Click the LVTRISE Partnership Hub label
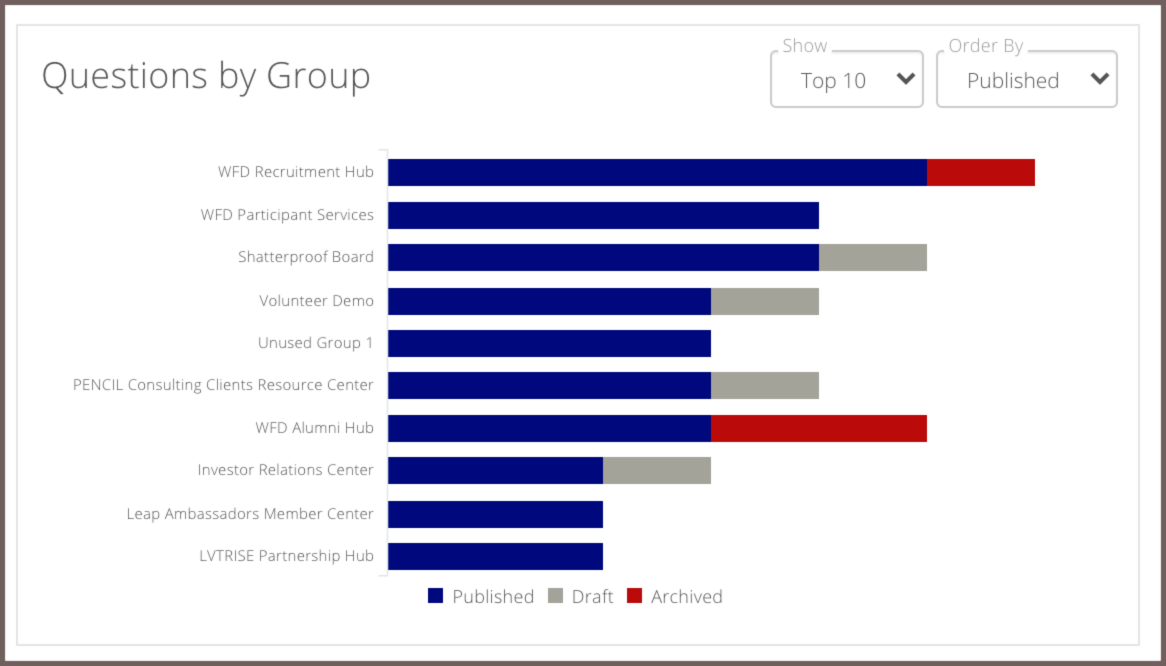Image resolution: width=1166 pixels, height=666 pixels. 286,556
